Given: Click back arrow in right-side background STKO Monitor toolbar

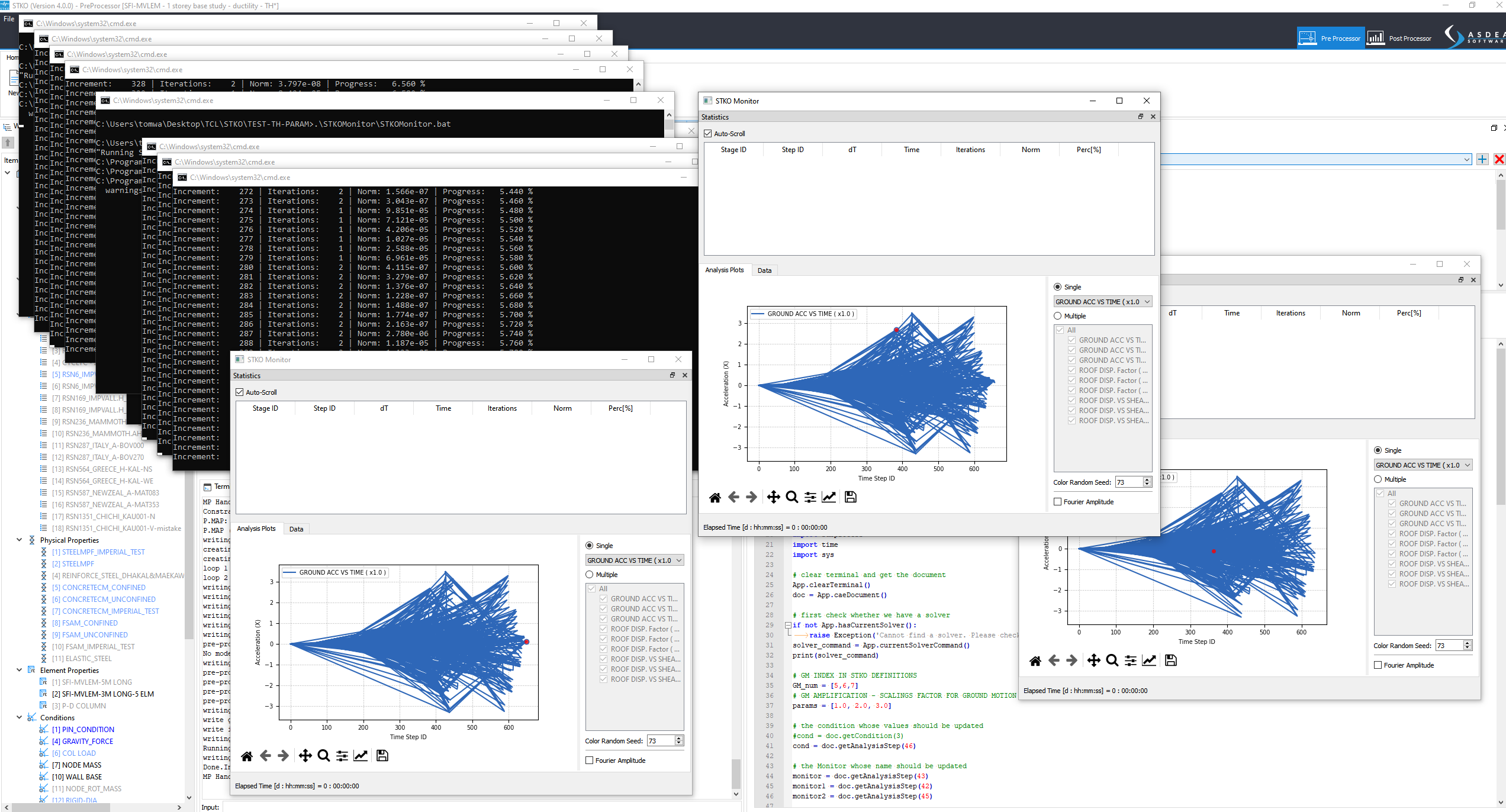Looking at the screenshot, I should 1054,660.
